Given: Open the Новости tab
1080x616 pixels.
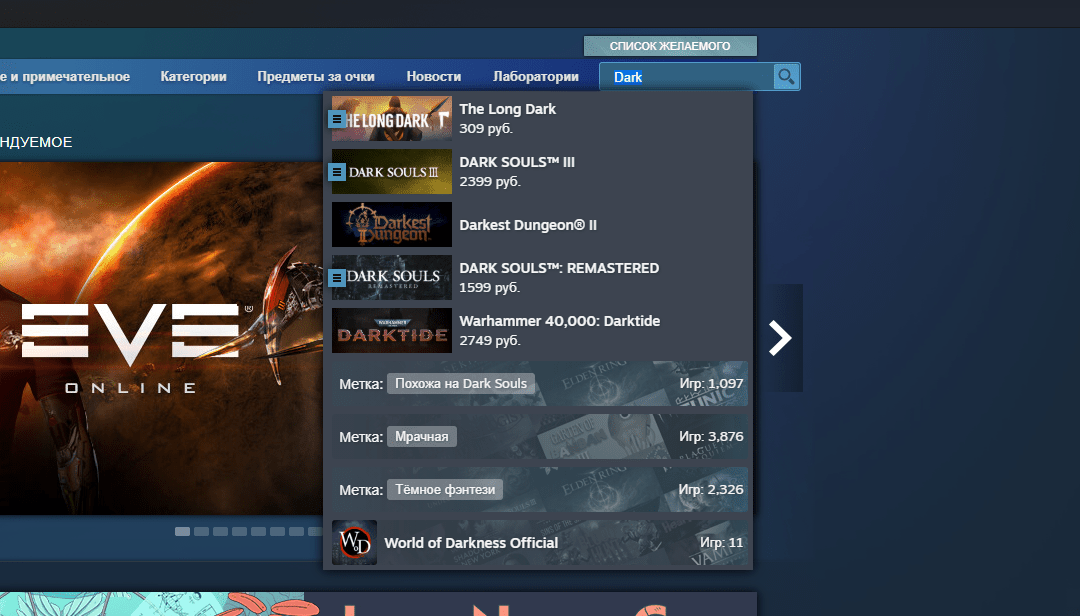Looking at the screenshot, I should point(434,76).
